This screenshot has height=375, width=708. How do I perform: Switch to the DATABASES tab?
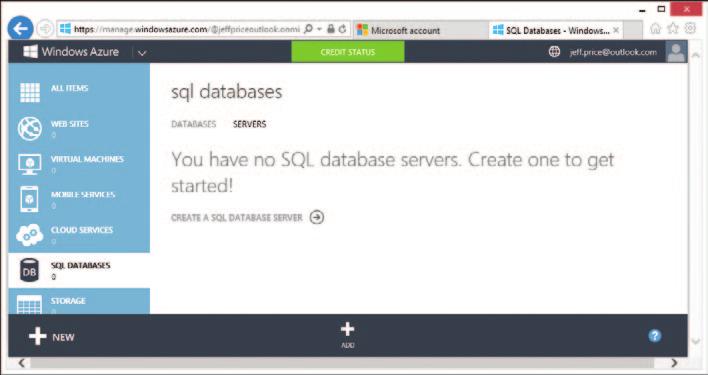(x=194, y=124)
